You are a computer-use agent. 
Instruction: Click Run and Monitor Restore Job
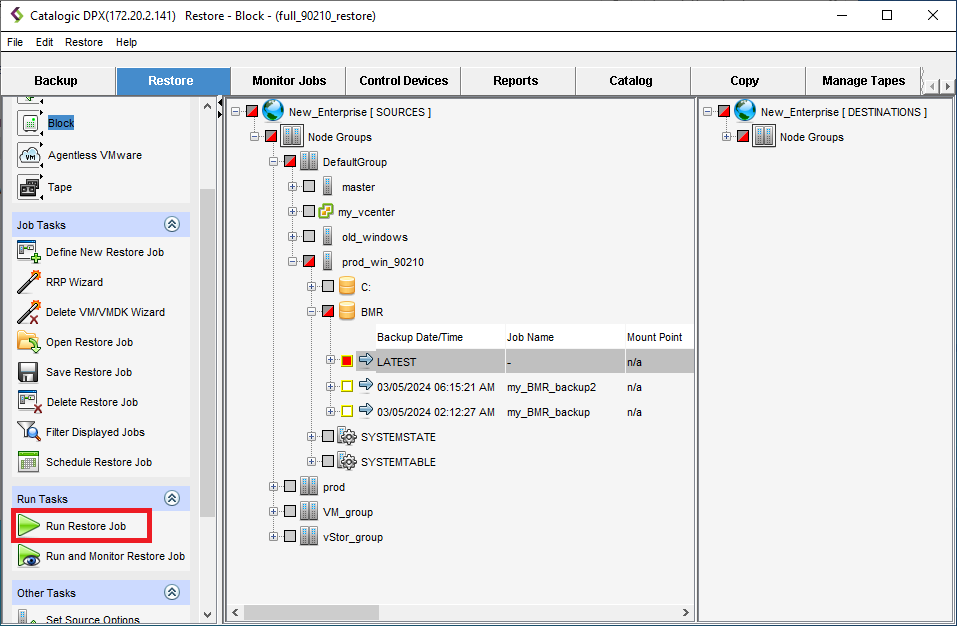[x=115, y=556]
